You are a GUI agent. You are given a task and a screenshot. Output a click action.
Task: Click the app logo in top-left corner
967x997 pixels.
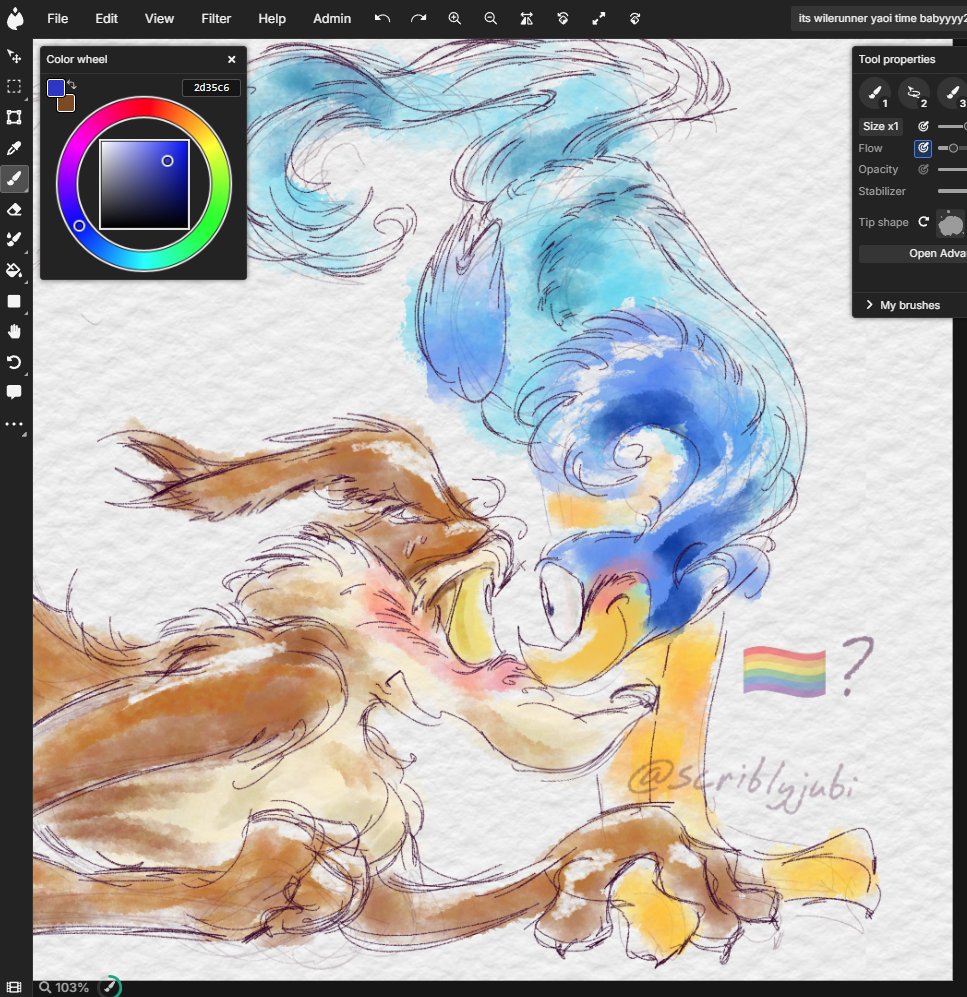click(x=15, y=18)
